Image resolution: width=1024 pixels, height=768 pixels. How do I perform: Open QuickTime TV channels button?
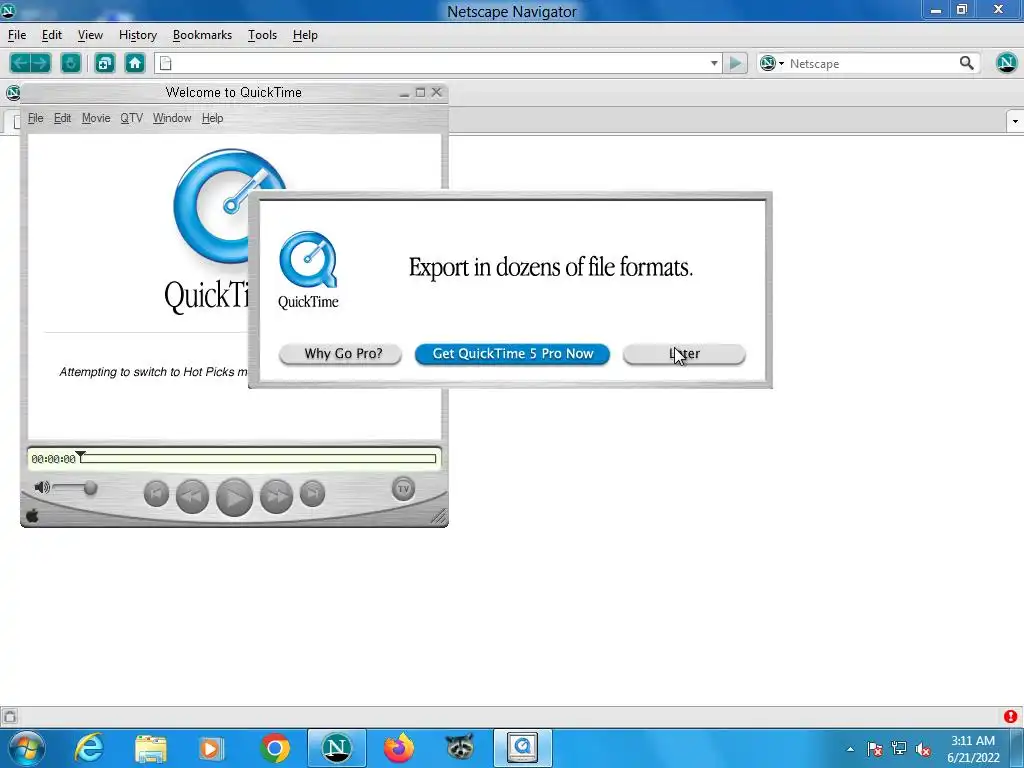[404, 488]
